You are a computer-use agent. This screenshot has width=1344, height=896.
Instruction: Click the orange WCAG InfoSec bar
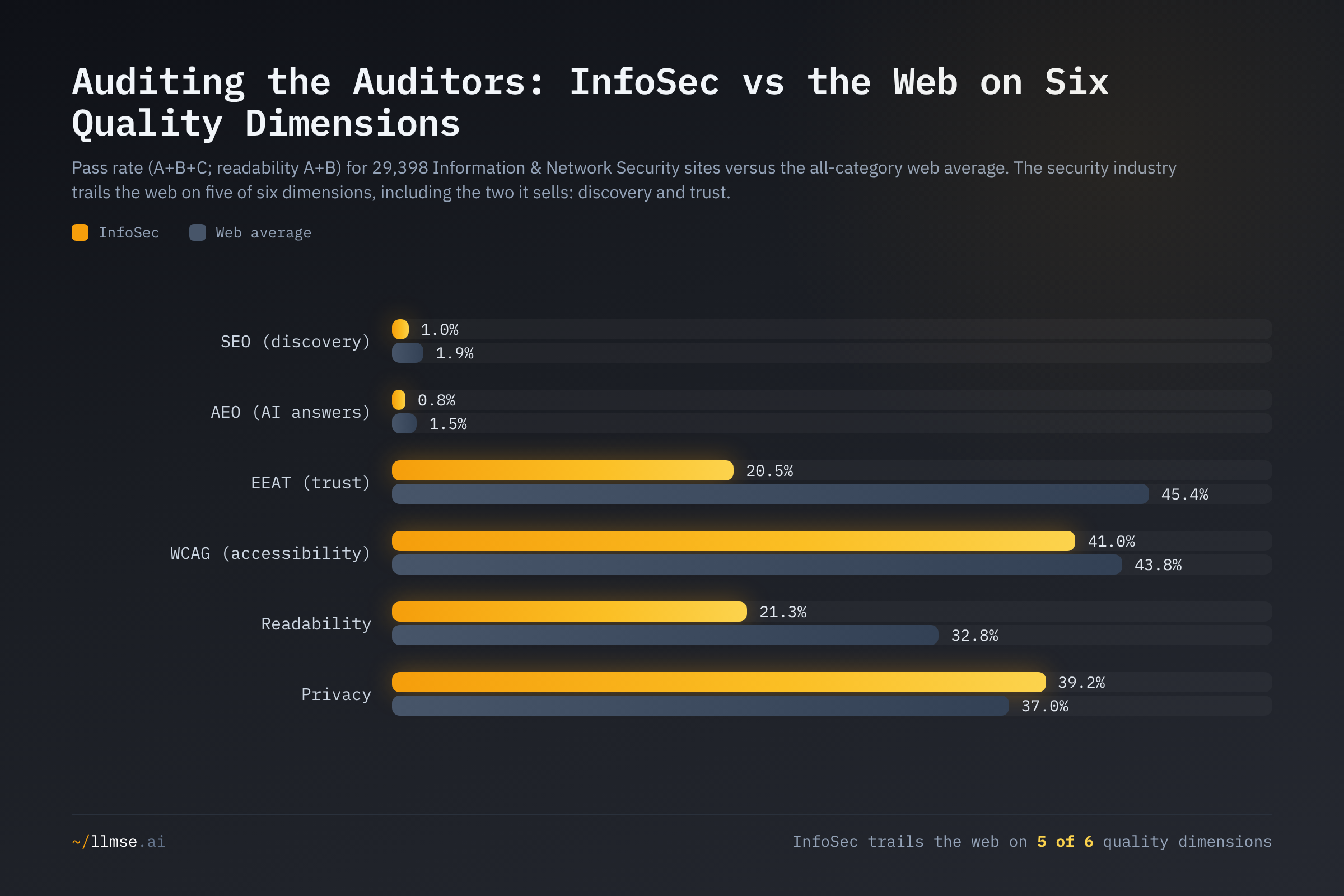click(733, 541)
